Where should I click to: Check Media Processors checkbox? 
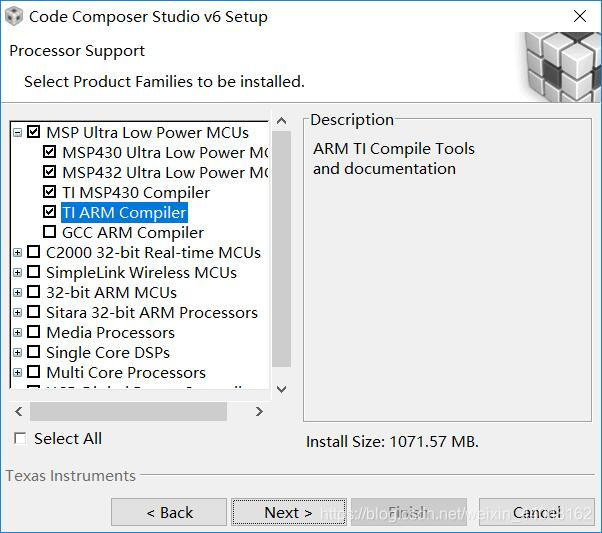pyautogui.click(x=33, y=332)
